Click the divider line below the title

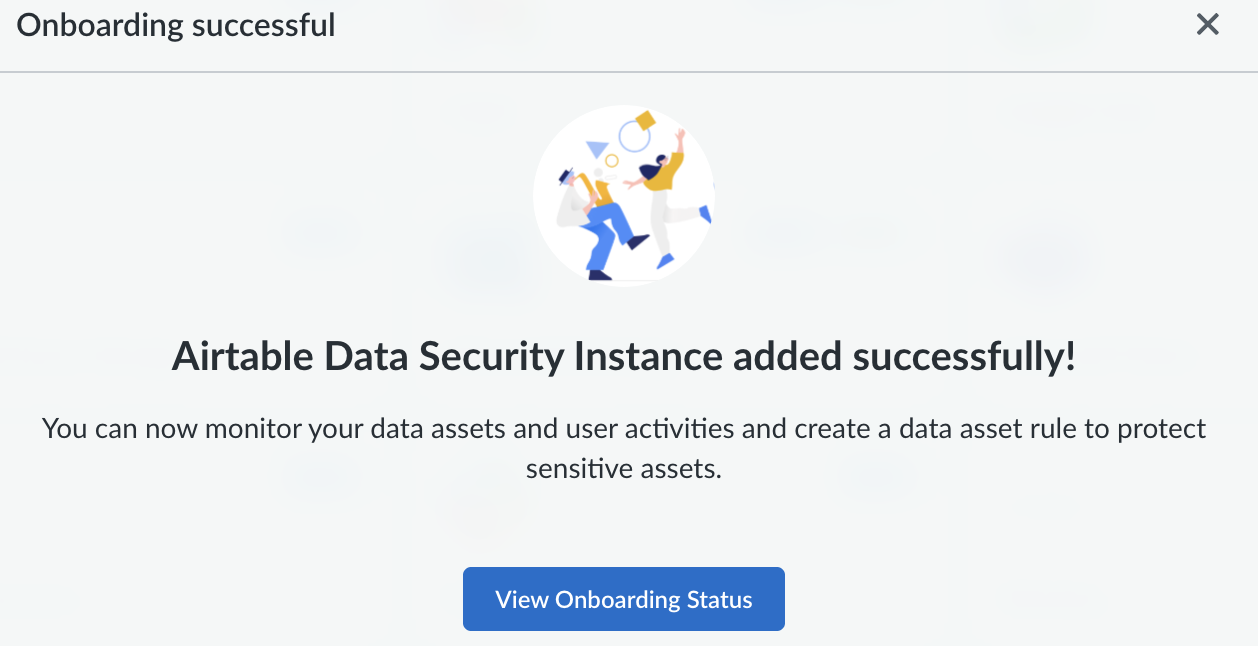pos(629,72)
